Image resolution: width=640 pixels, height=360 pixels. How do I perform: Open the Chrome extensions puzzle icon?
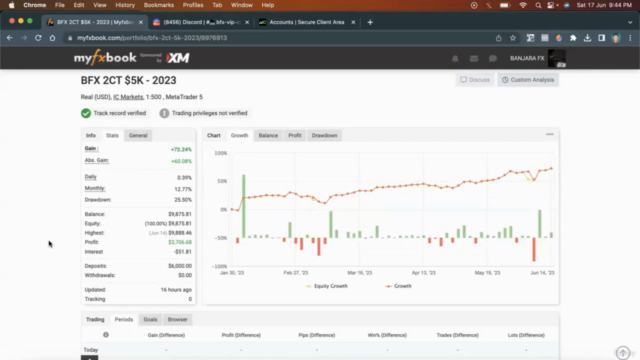[x=573, y=38]
